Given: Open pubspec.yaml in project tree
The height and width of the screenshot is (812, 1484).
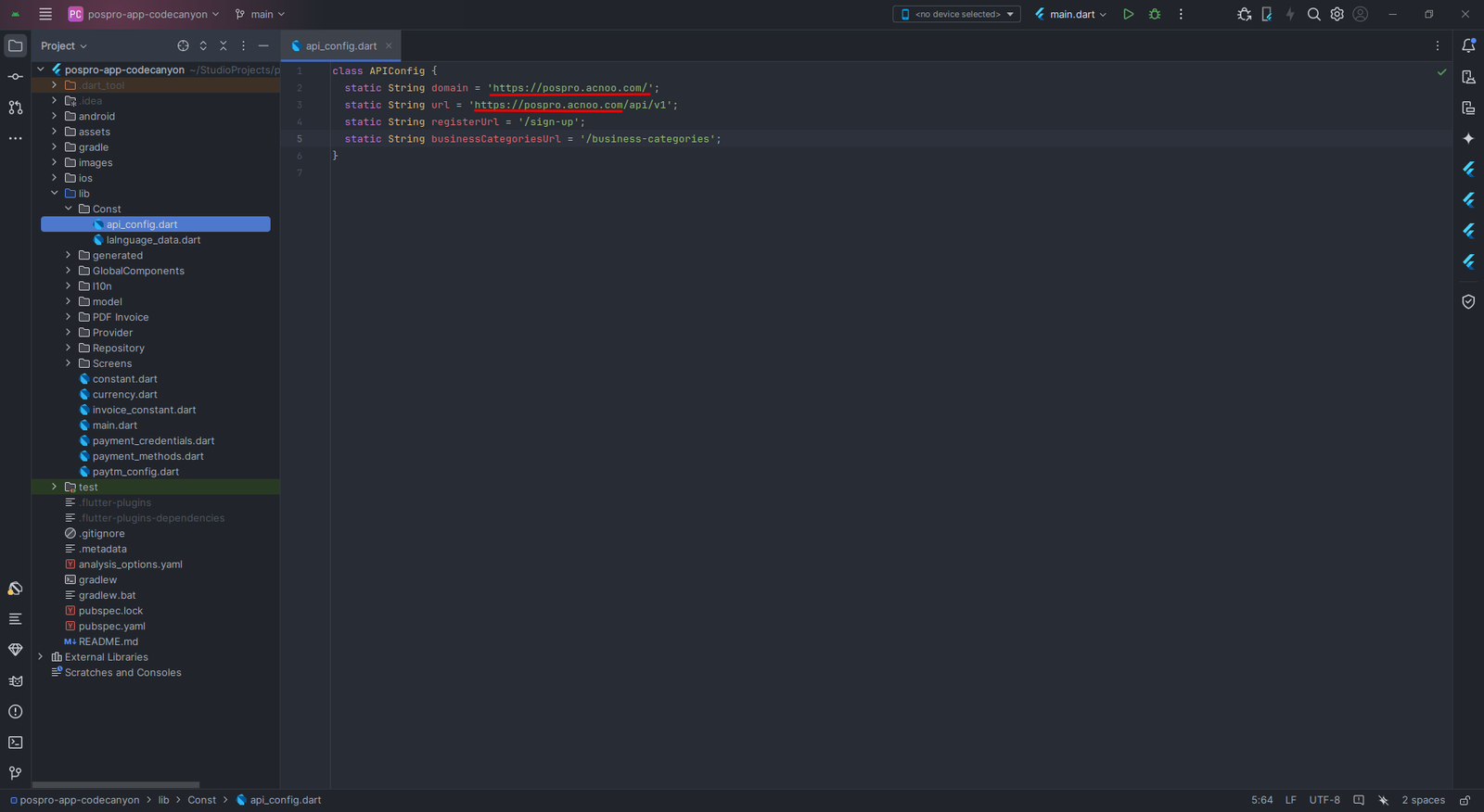Looking at the screenshot, I should click(111, 627).
